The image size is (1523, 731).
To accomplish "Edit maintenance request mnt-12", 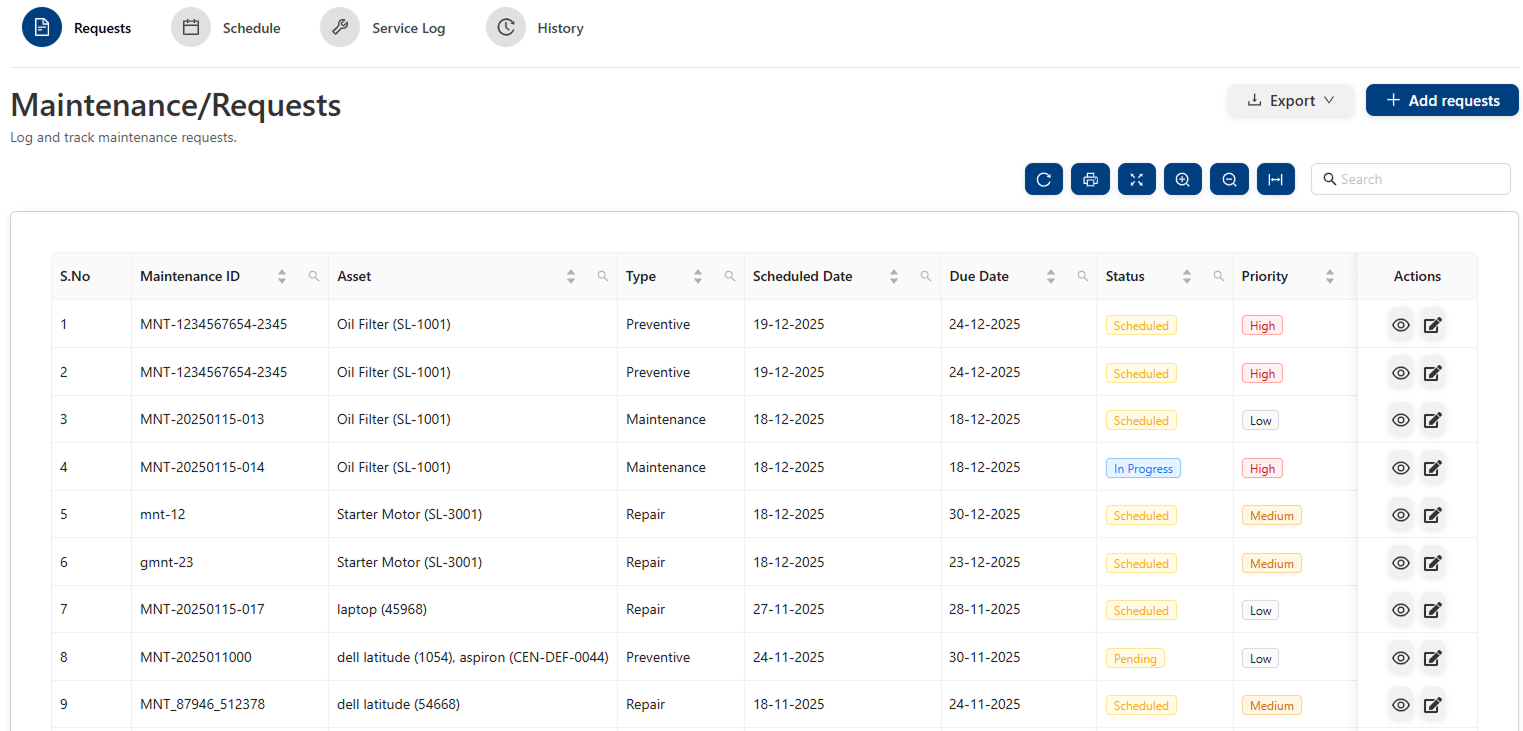I will 1432,516.
